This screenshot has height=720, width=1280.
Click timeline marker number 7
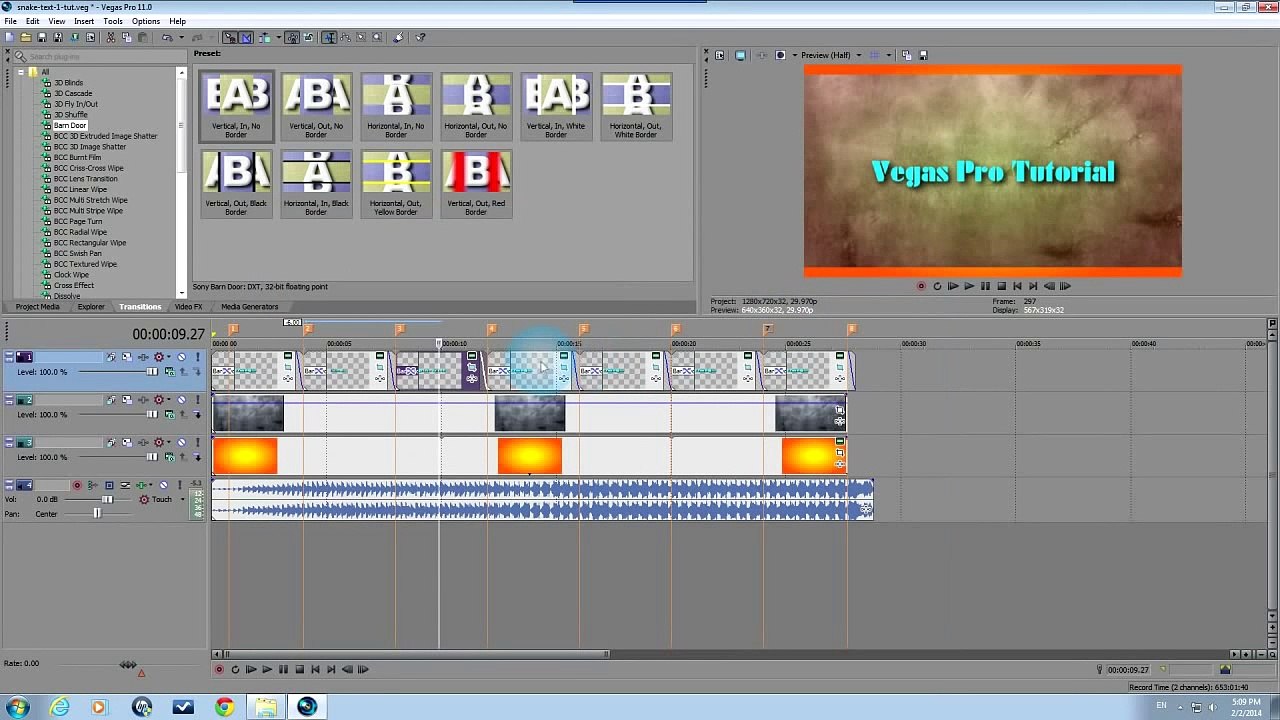[768, 329]
